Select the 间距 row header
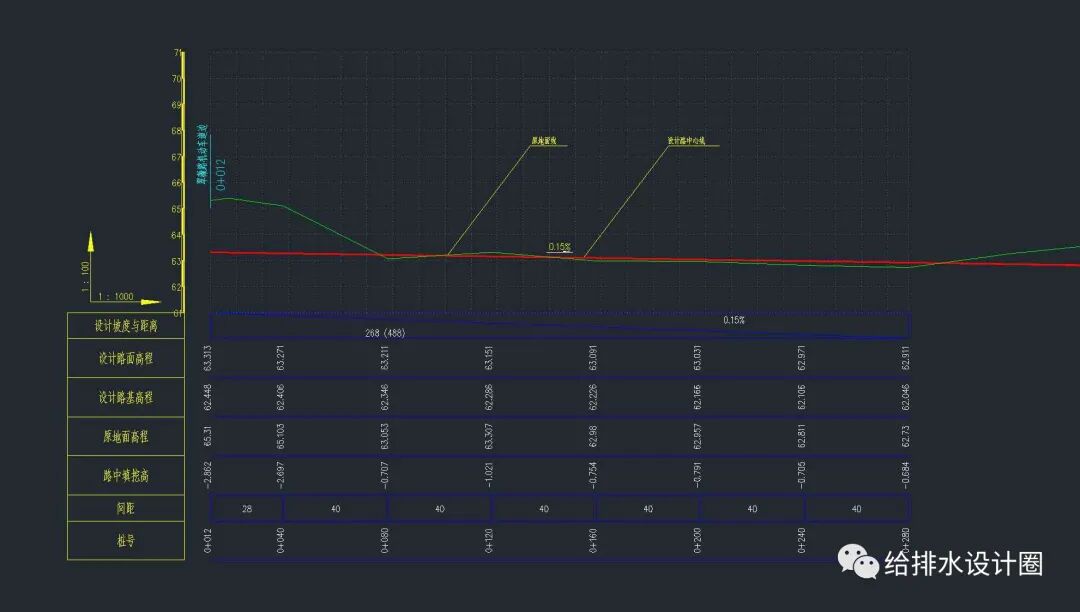The image size is (1080, 612). [x=126, y=508]
